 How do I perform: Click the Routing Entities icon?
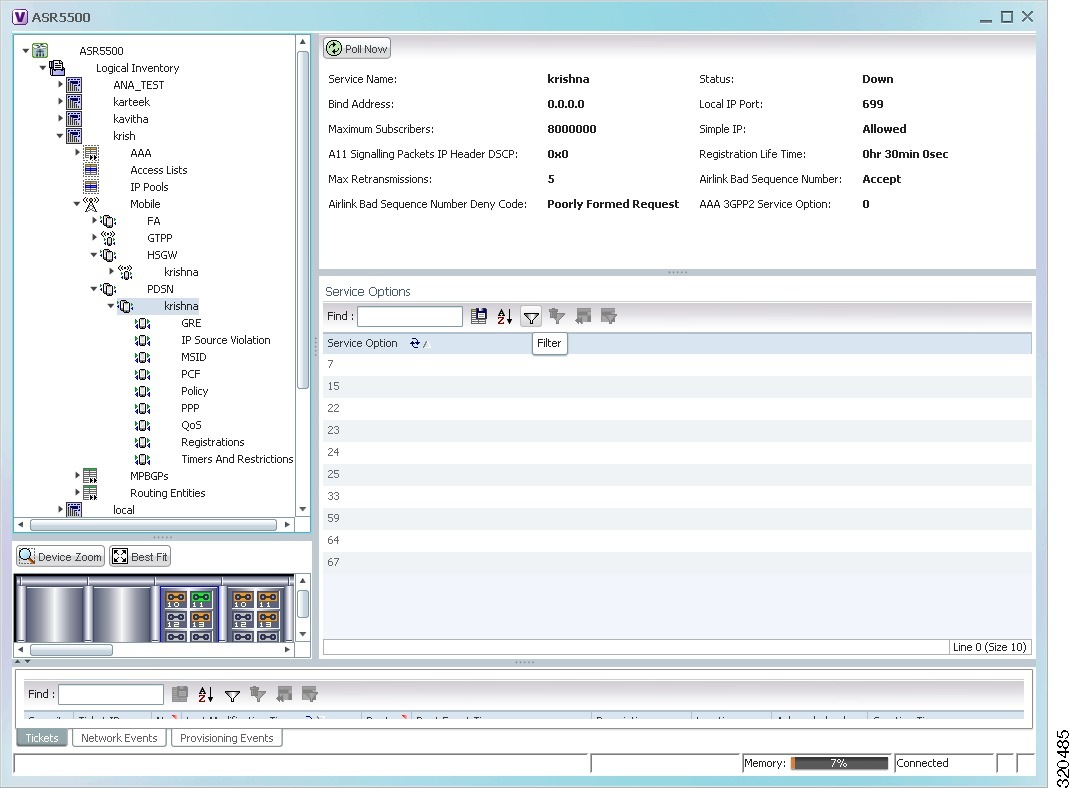point(90,493)
